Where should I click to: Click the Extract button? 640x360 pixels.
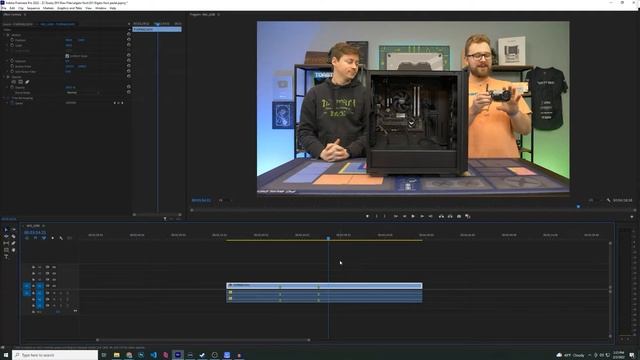point(450,216)
